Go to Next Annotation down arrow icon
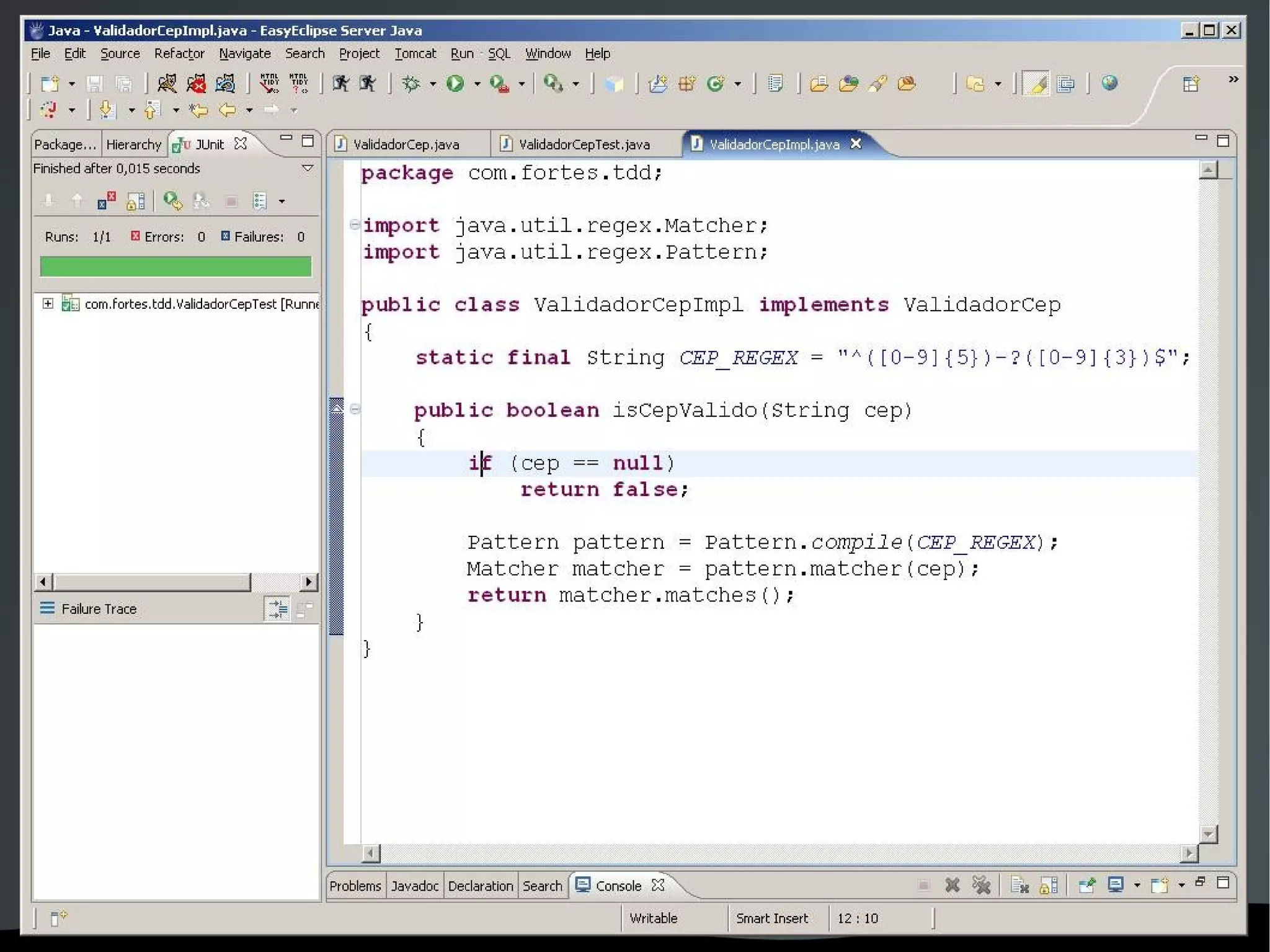This screenshot has height=952, width=1270. click(x=107, y=110)
